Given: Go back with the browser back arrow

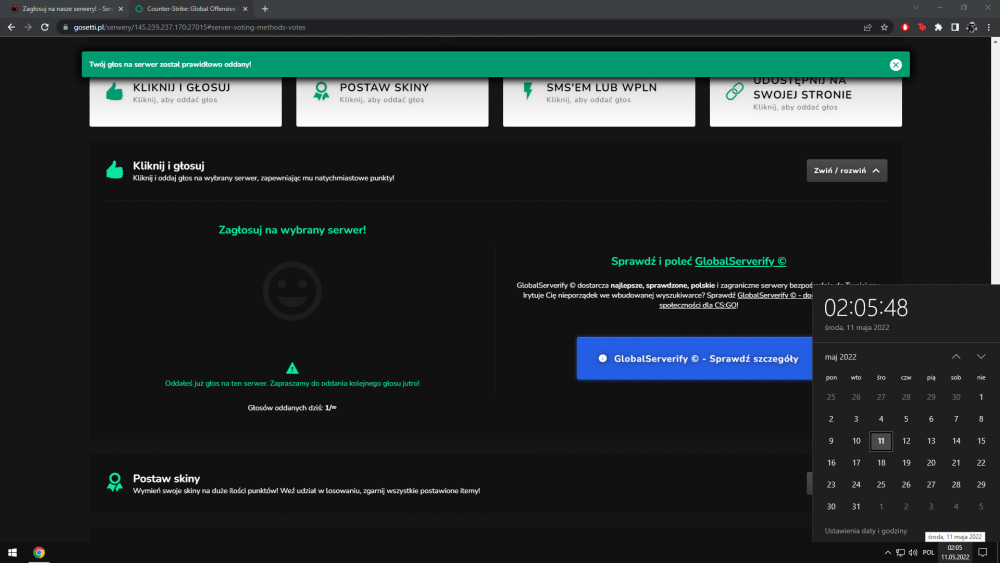Looking at the screenshot, I should coord(11,27).
